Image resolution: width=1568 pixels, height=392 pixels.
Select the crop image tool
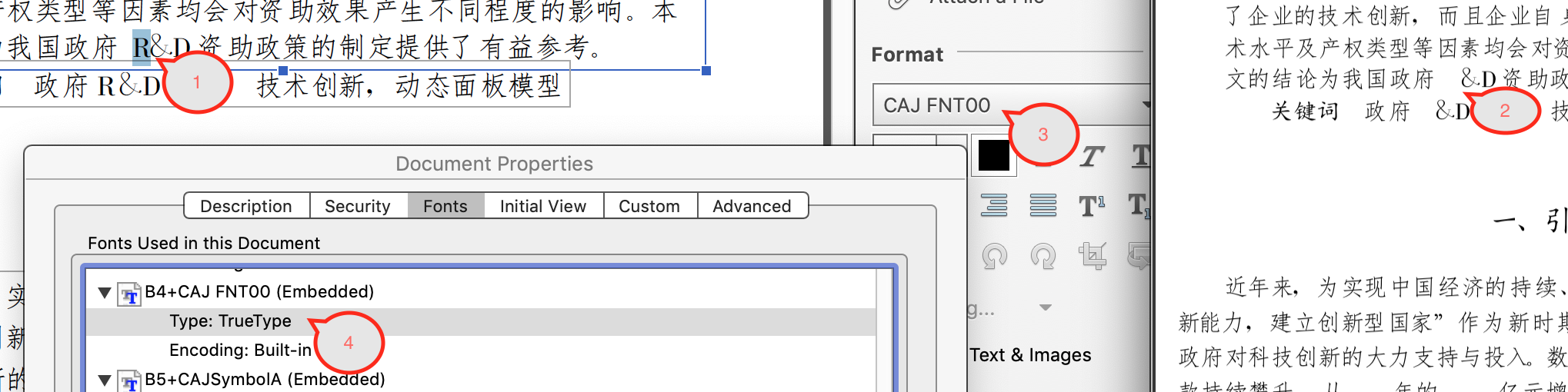click(1092, 255)
